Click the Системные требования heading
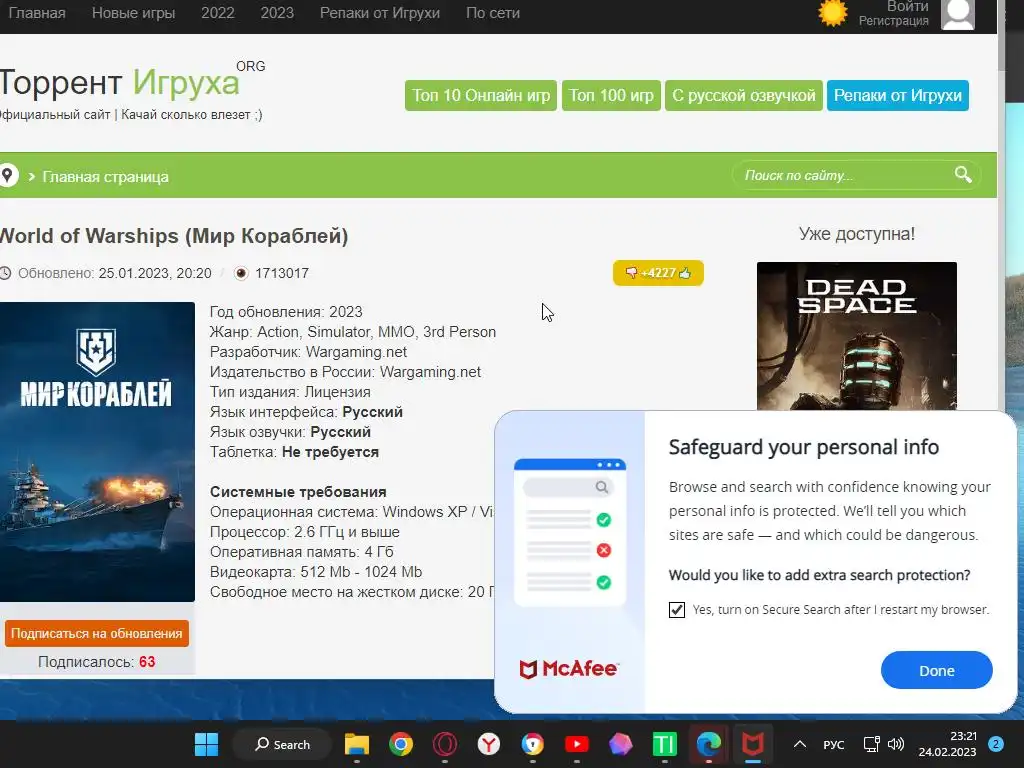 click(298, 492)
